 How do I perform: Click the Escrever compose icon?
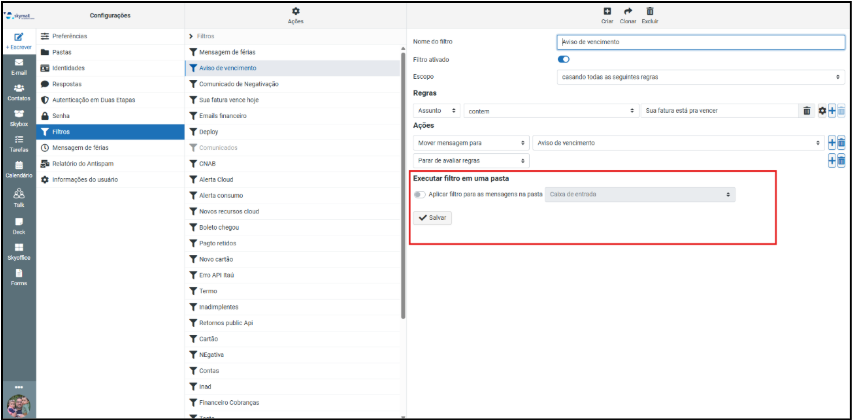pos(18,38)
